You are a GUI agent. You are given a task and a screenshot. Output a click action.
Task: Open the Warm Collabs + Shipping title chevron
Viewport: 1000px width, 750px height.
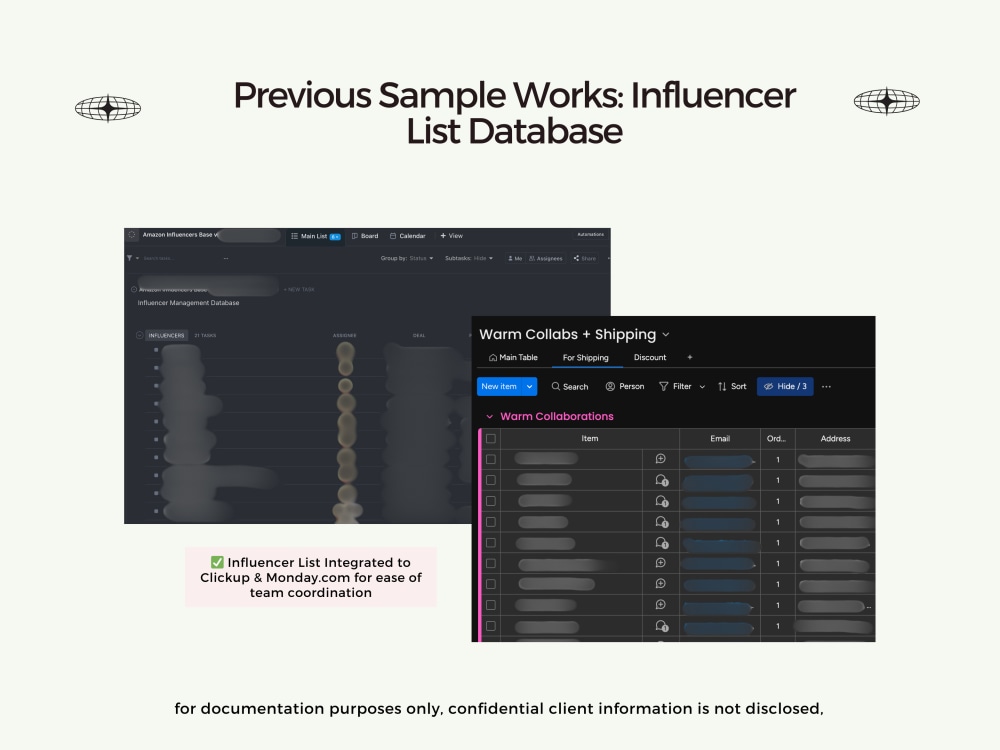pos(666,334)
